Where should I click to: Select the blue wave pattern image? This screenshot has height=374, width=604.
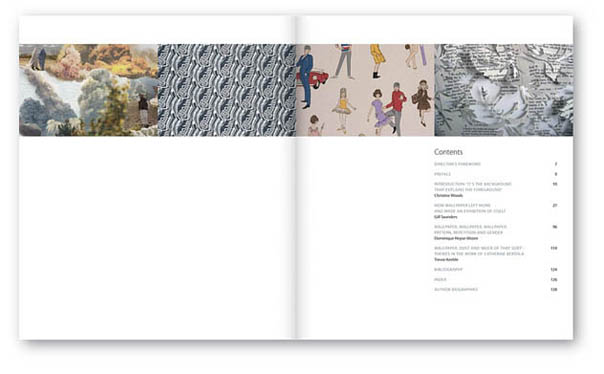tap(227, 90)
